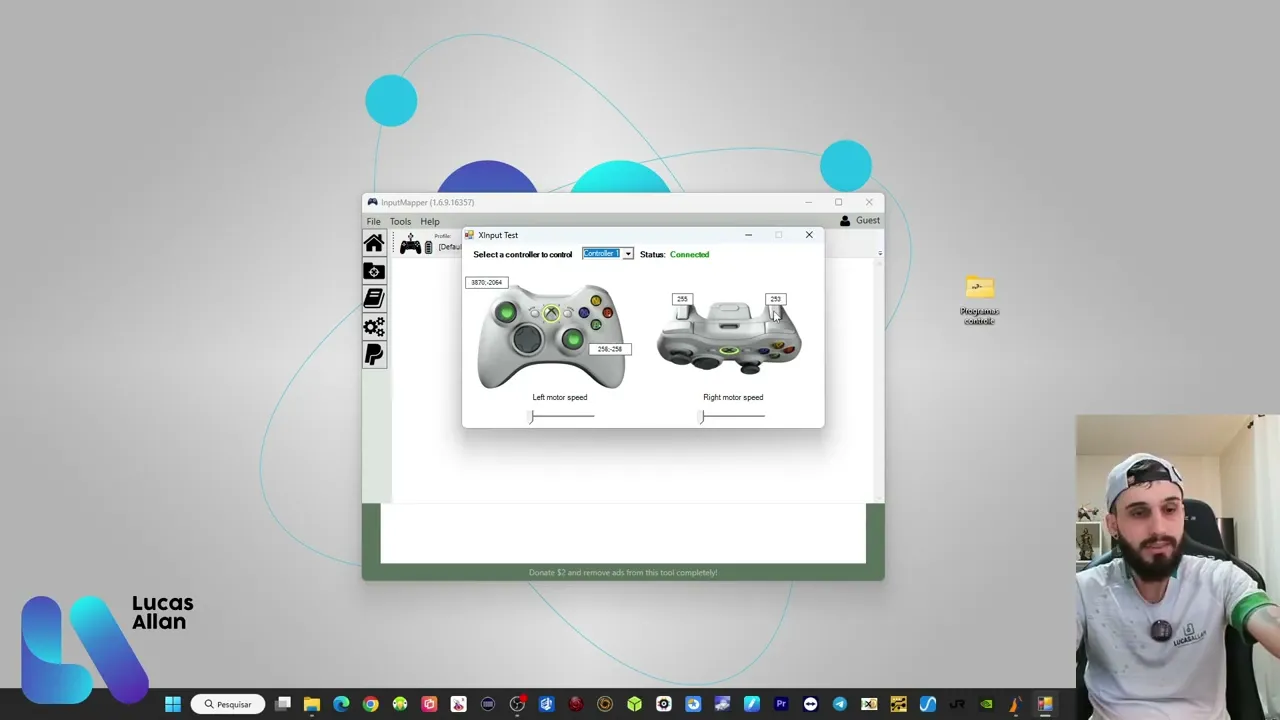Click the yellow Y button on front controller
1280x720 pixels.
[596, 300]
